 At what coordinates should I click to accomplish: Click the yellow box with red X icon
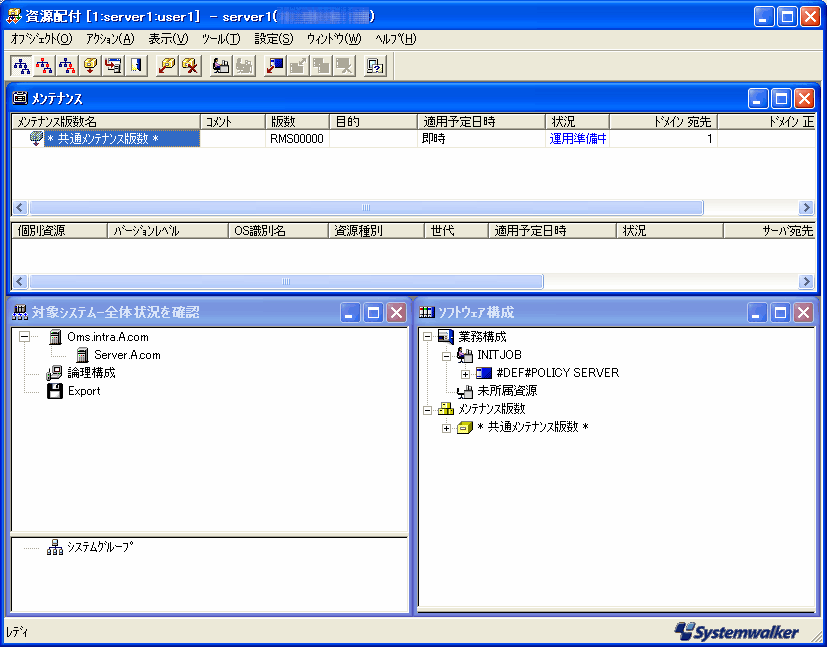coord(190,66)
